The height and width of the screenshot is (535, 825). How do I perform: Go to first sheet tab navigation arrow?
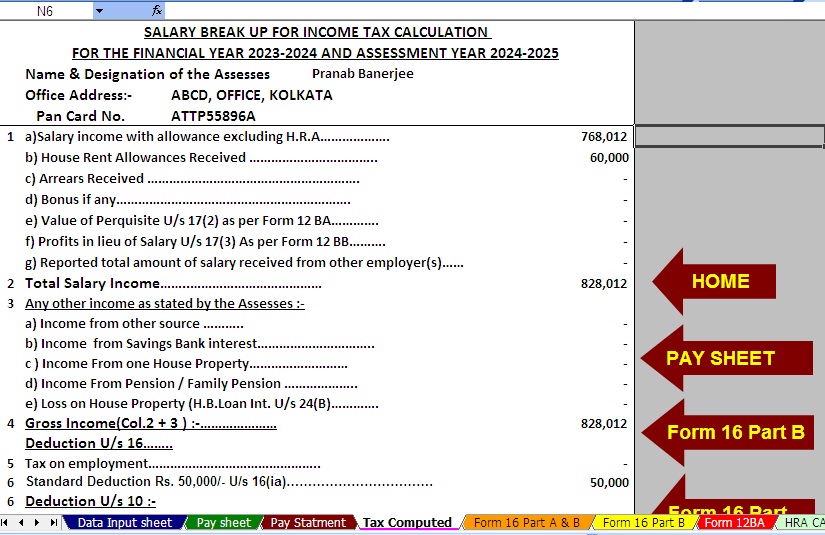(5, 522)
